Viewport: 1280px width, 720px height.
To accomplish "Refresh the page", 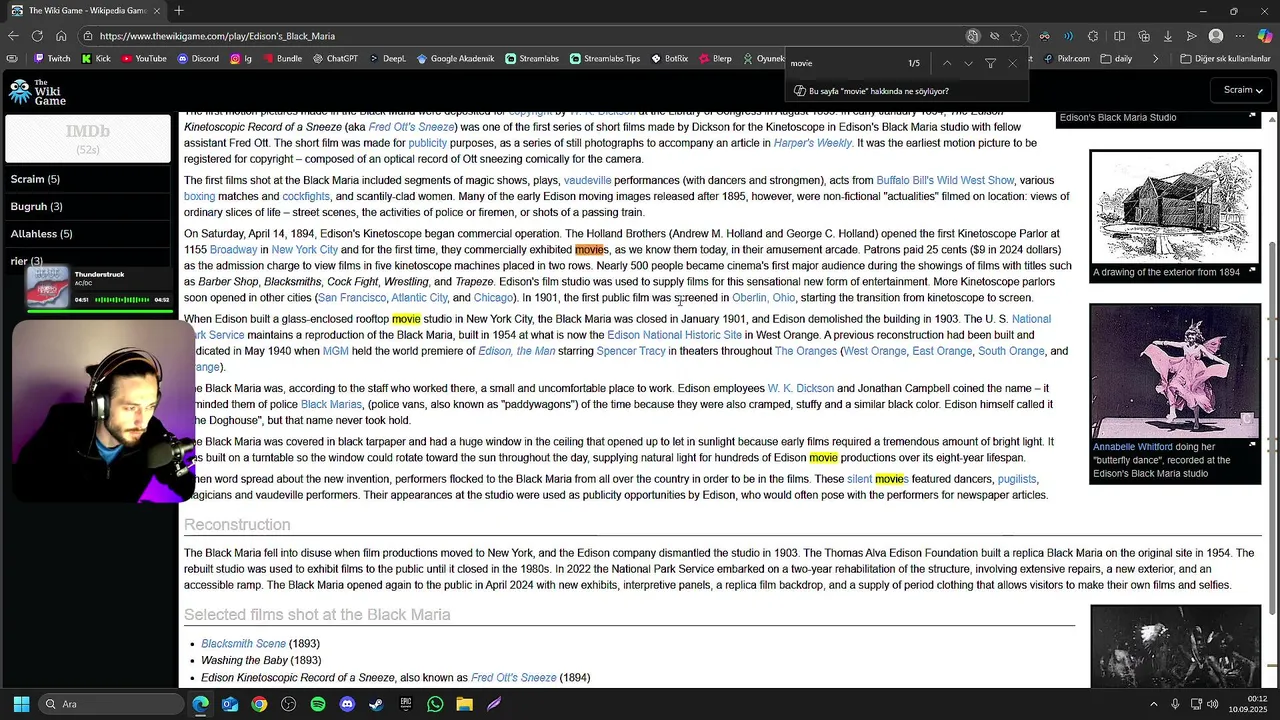I will pos(37,36).
